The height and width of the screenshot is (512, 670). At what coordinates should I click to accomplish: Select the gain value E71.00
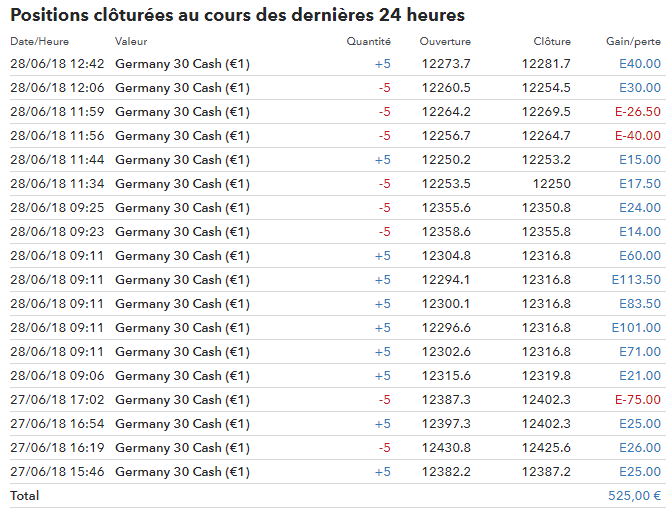point(640,351)
